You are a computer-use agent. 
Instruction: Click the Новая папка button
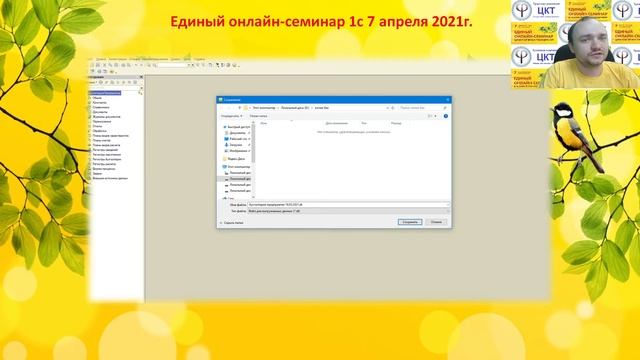coord(258,116)
